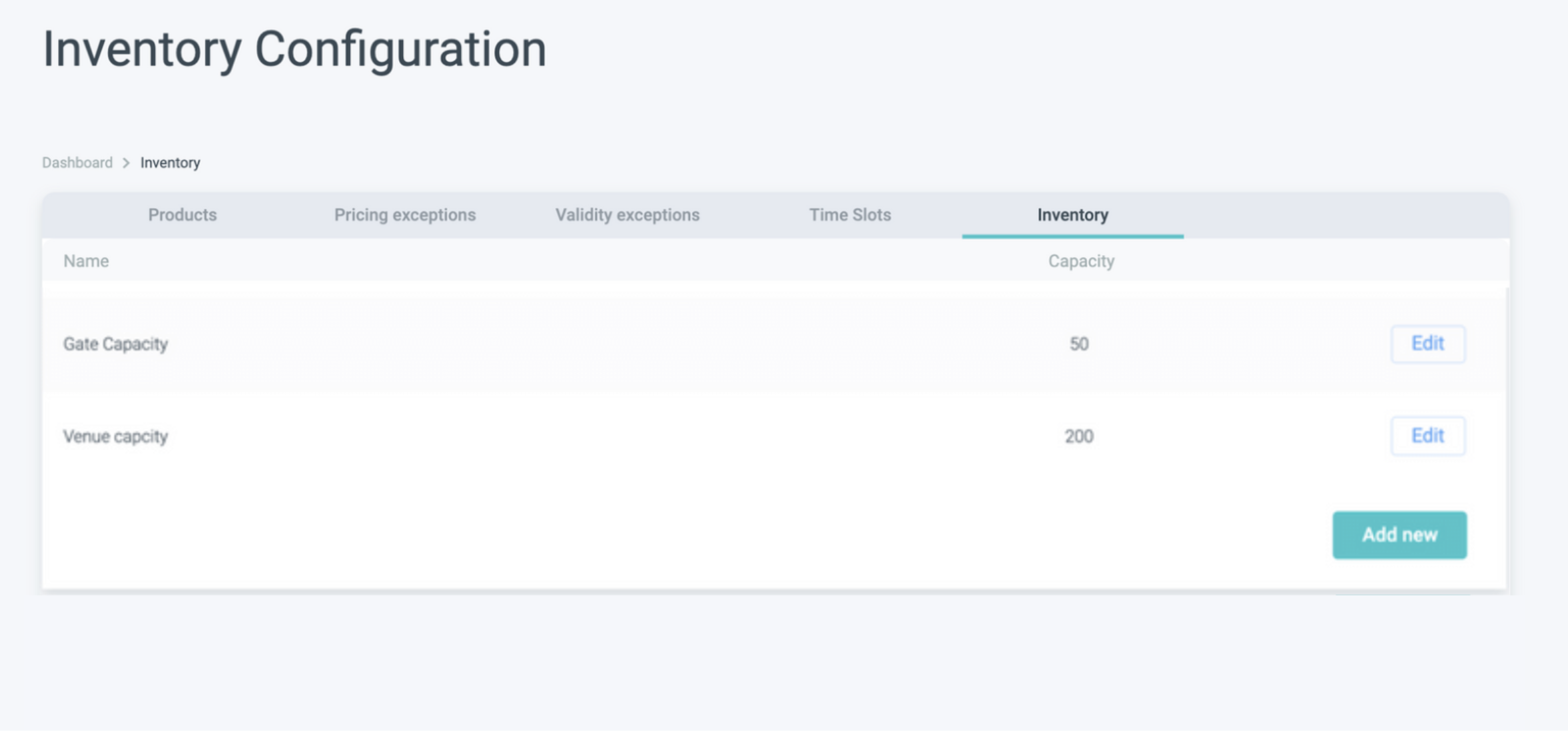Open the Products tab
This screenshot has width=1568, height=734.
coord(182,215)
